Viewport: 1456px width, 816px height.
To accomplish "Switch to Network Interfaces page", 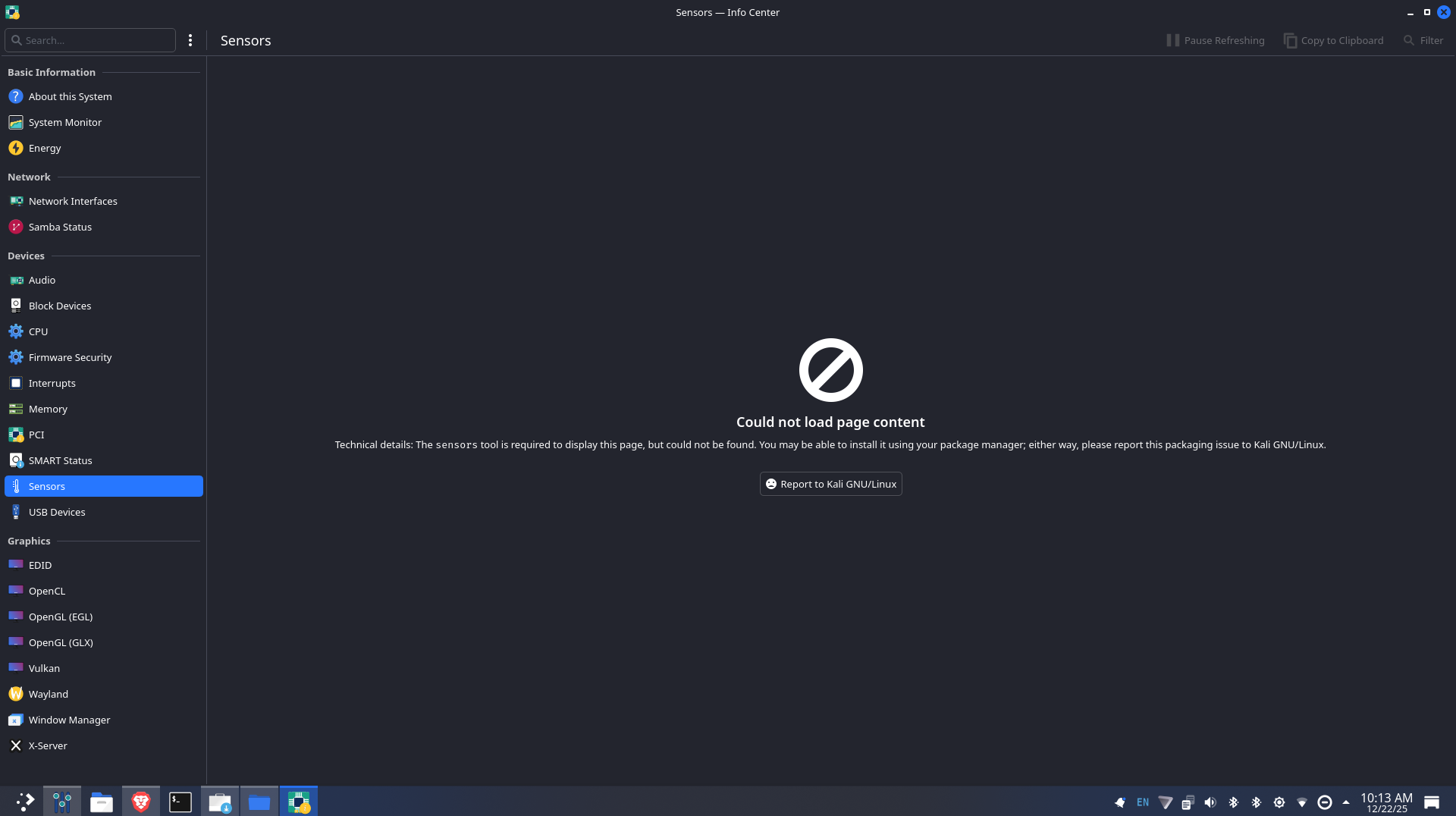I will tap(73, 201).
